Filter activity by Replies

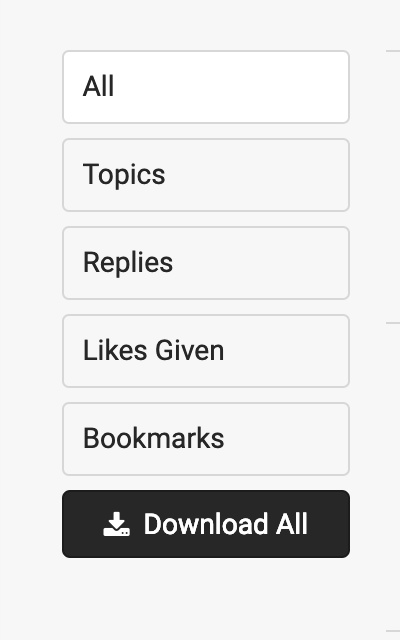tap(206, 263)
